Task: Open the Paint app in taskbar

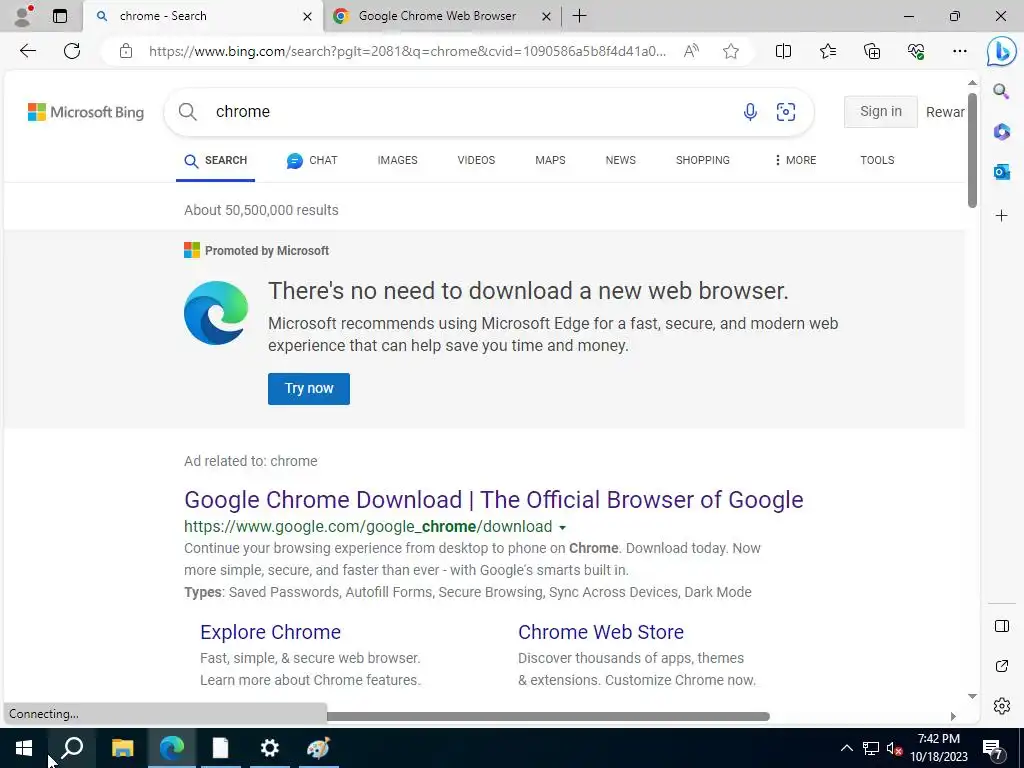Action: point(319,748)
